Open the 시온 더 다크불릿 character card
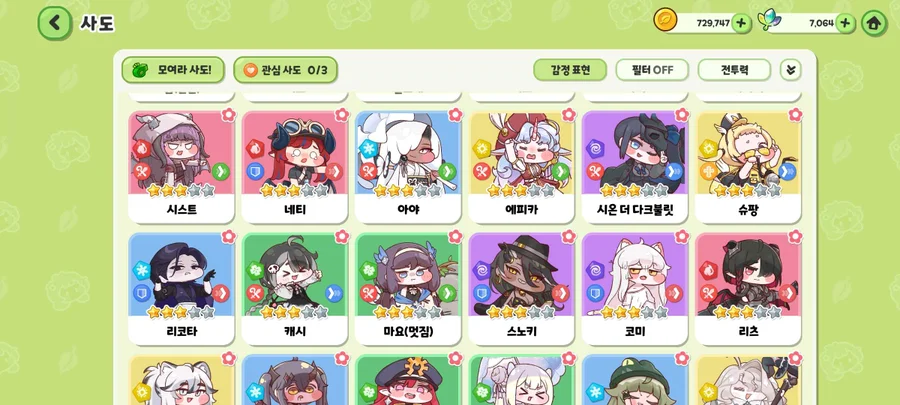This screenshot has width=900, height=405. tap(635, 166)
